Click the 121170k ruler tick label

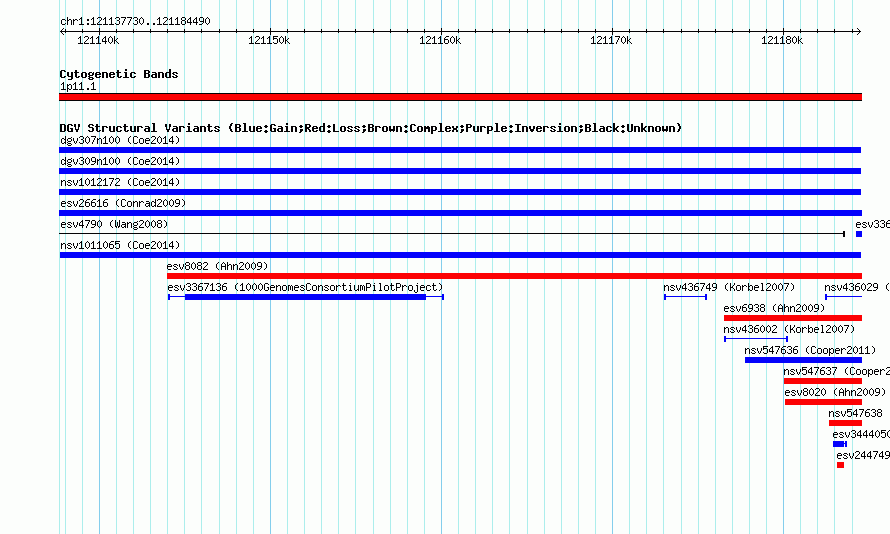point(611,40)
